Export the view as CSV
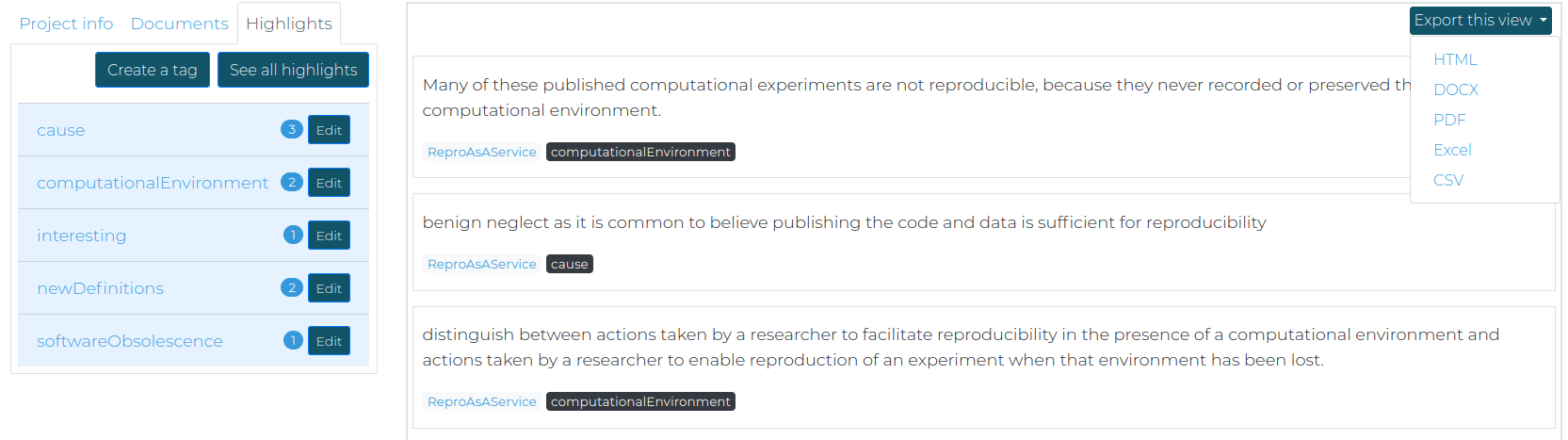Screen dimensions: 1568x440 (1448, 180)
